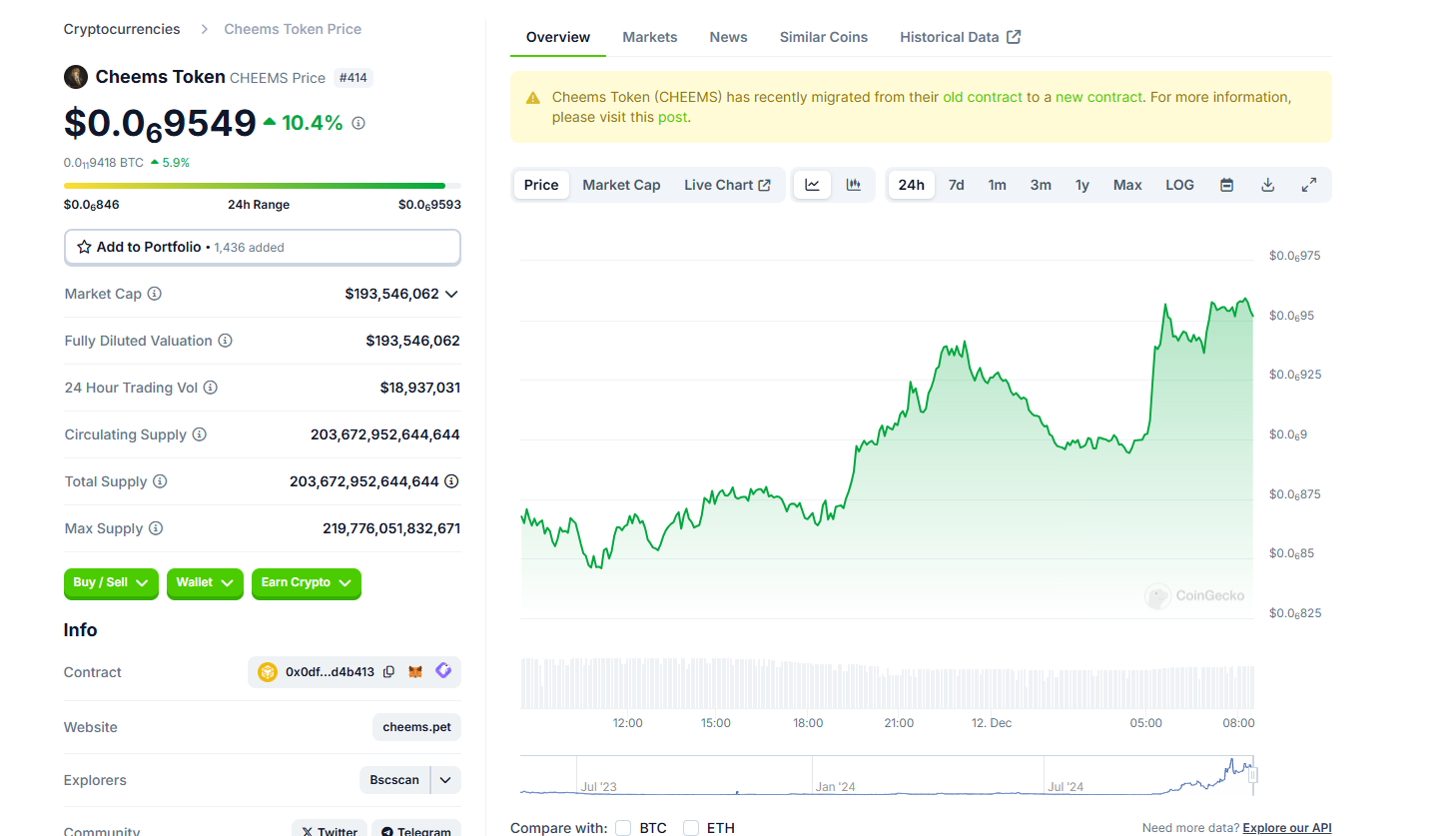Toggle the LOG scale option
This screenshot has height=836, width=1456.
point(1179,185)
